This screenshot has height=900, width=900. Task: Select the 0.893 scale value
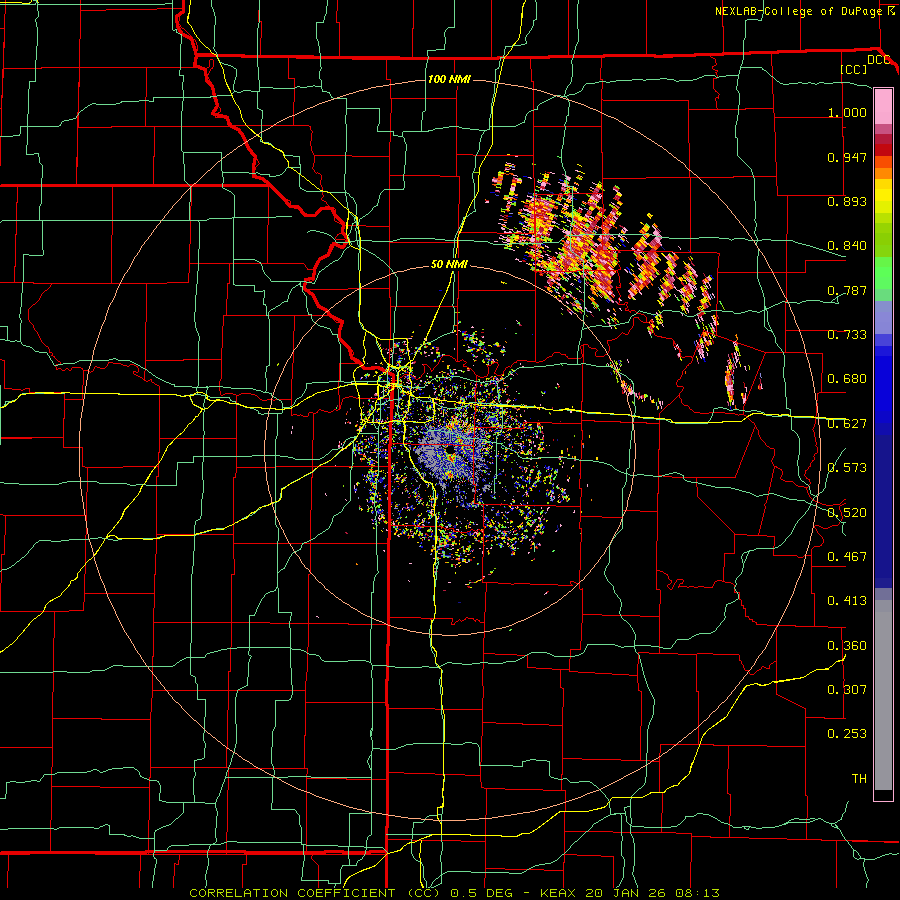point(847,201)
